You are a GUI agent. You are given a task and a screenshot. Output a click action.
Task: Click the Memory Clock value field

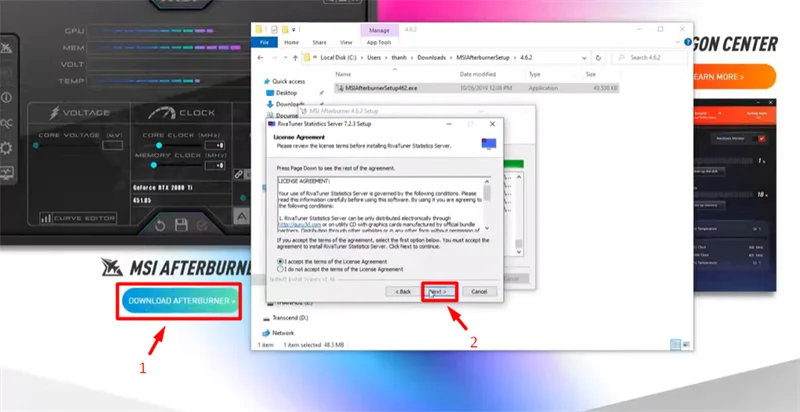click(x=214, y=166)
